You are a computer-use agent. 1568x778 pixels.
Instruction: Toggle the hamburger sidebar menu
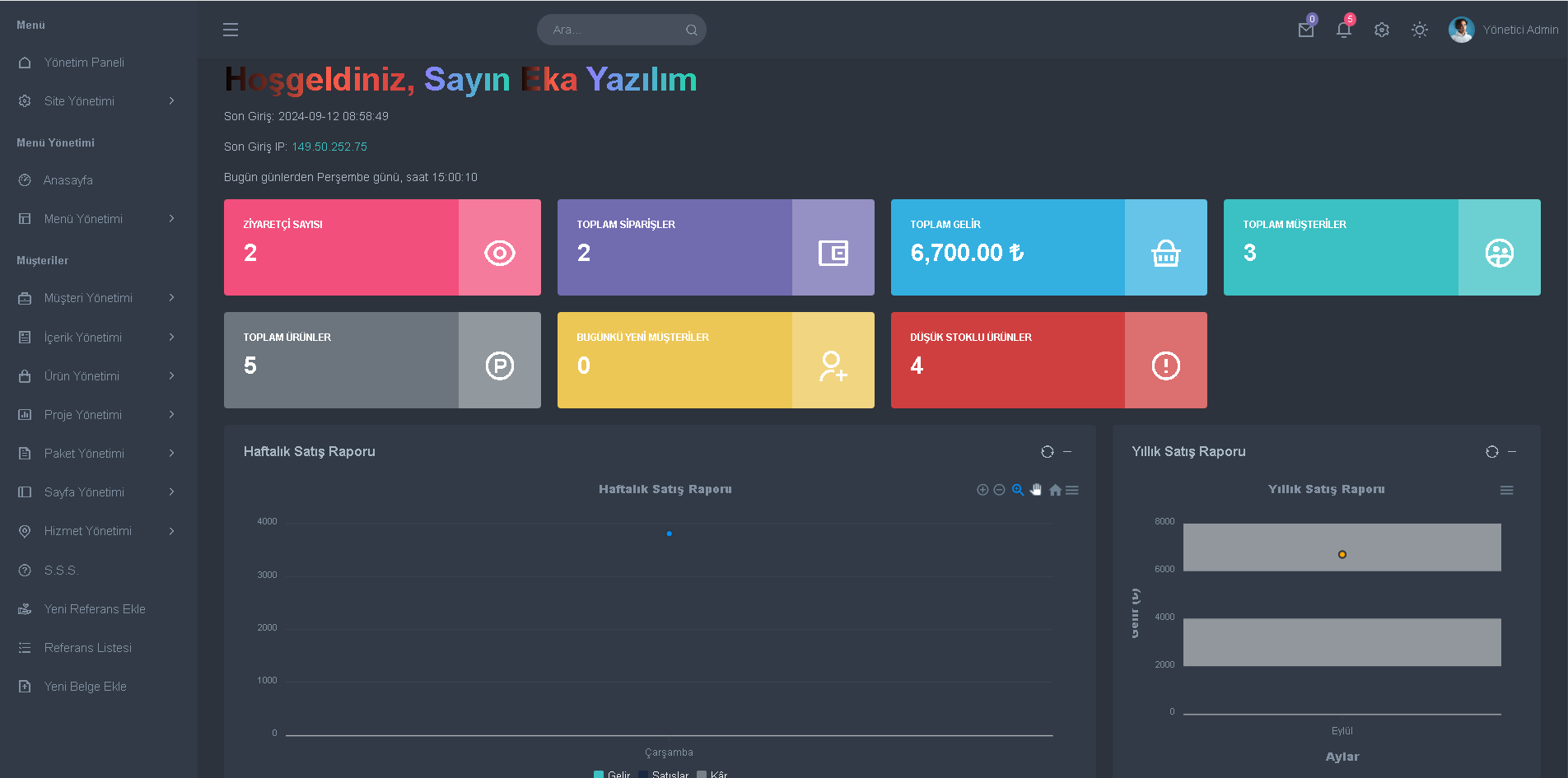231,30
